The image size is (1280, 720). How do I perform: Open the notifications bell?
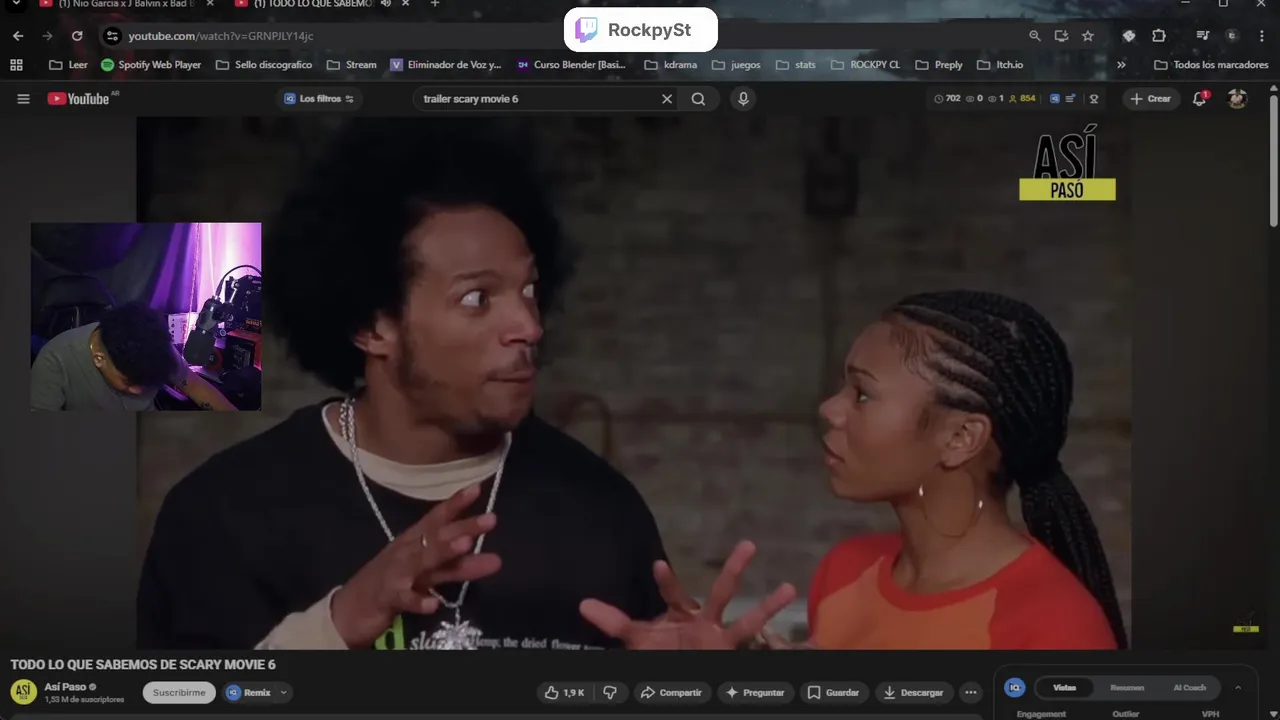point(1200,98)
